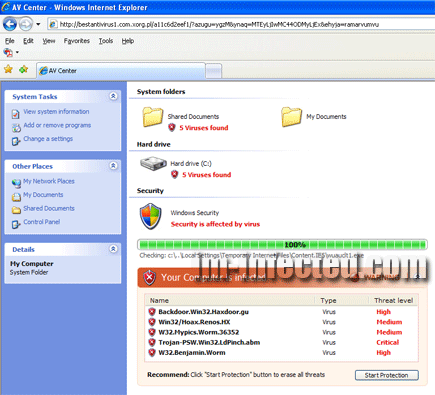Click the red shield beside Hard drive viruses
The height and width of the screenshot is (395, 435).
click(174, 174)
